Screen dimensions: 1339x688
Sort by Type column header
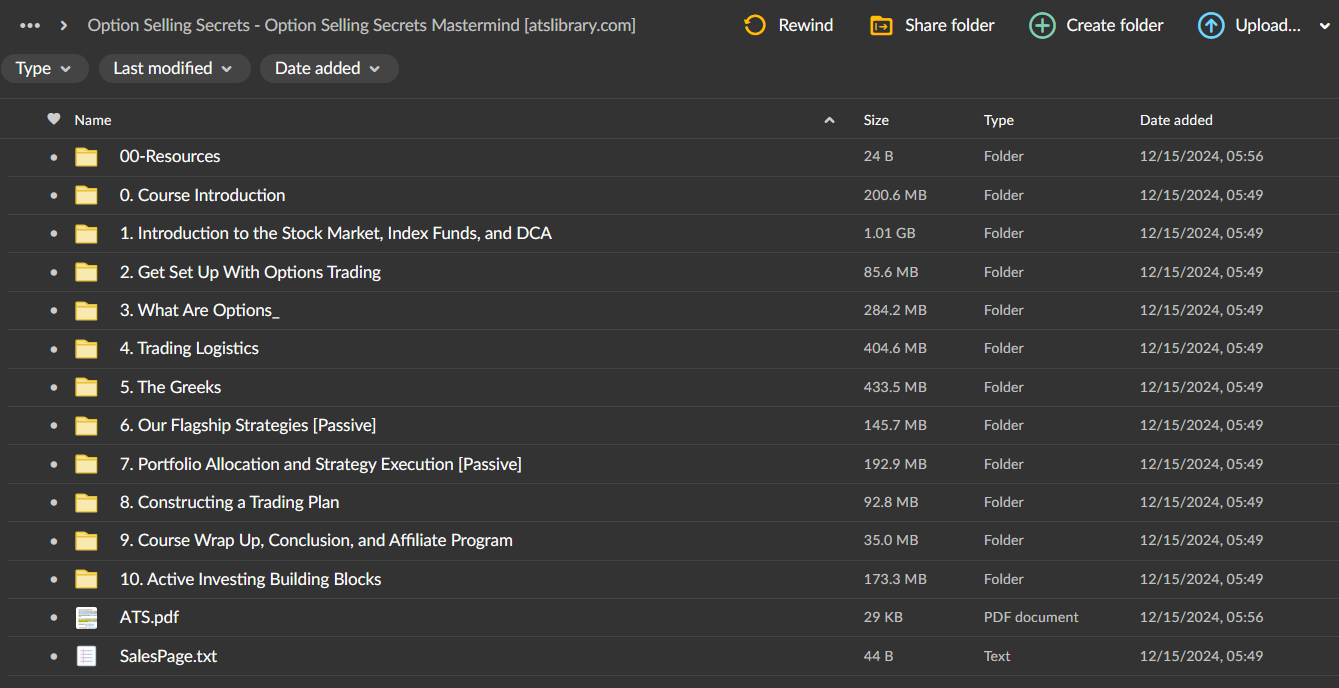pyautogui.click(x=999, y=120)
